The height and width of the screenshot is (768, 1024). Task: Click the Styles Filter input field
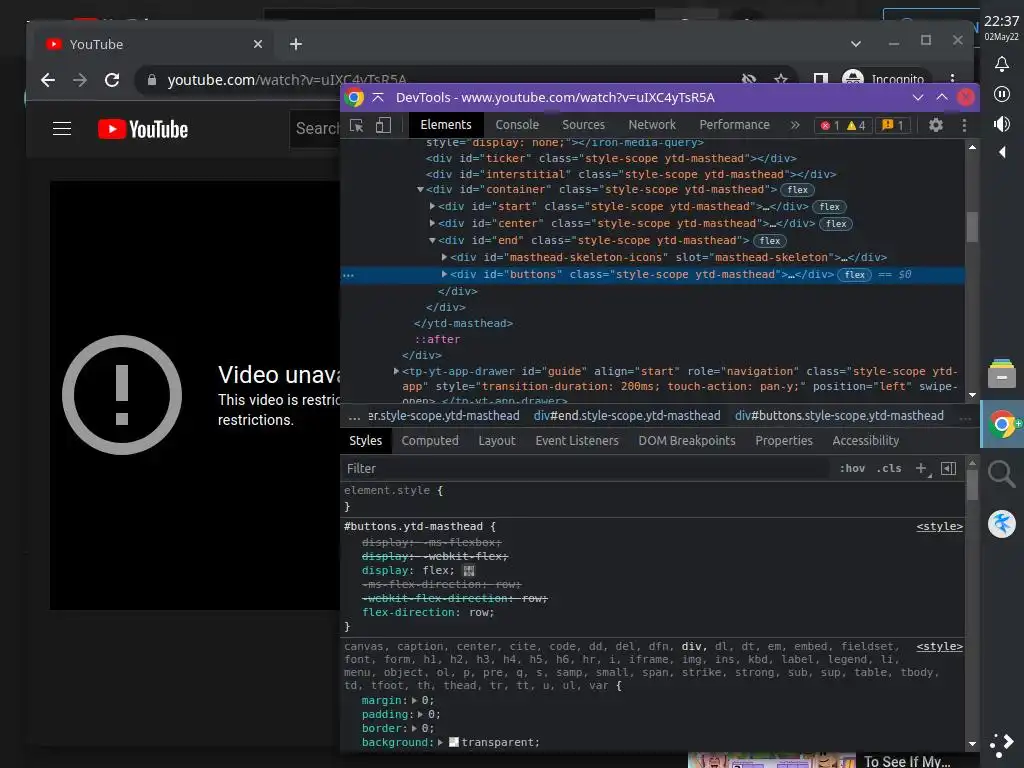(584, 468)
